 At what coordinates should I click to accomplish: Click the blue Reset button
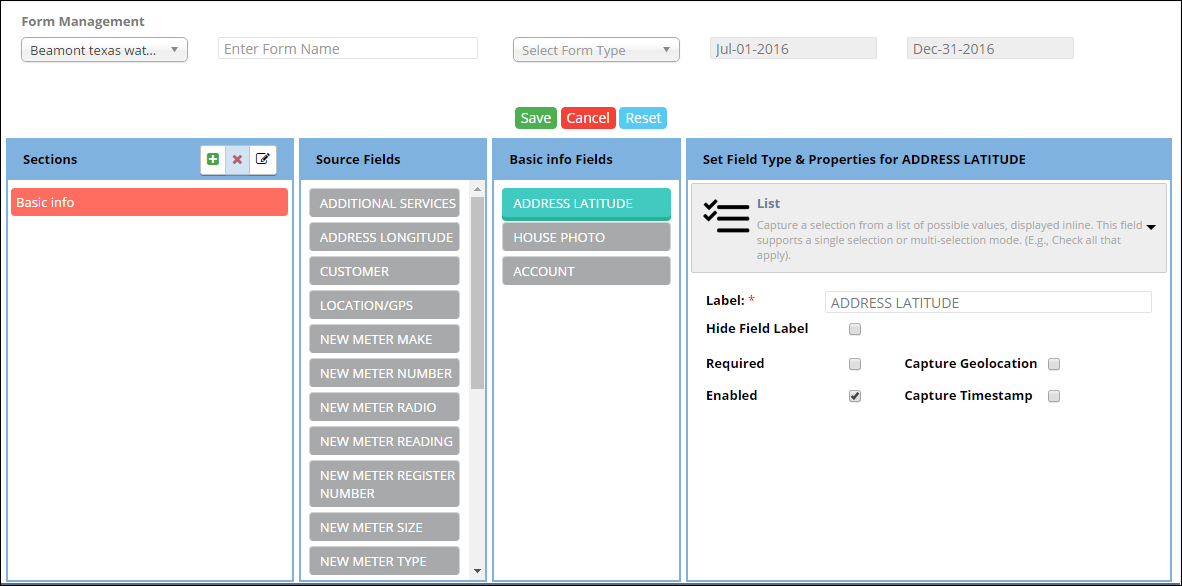point(643,118)
